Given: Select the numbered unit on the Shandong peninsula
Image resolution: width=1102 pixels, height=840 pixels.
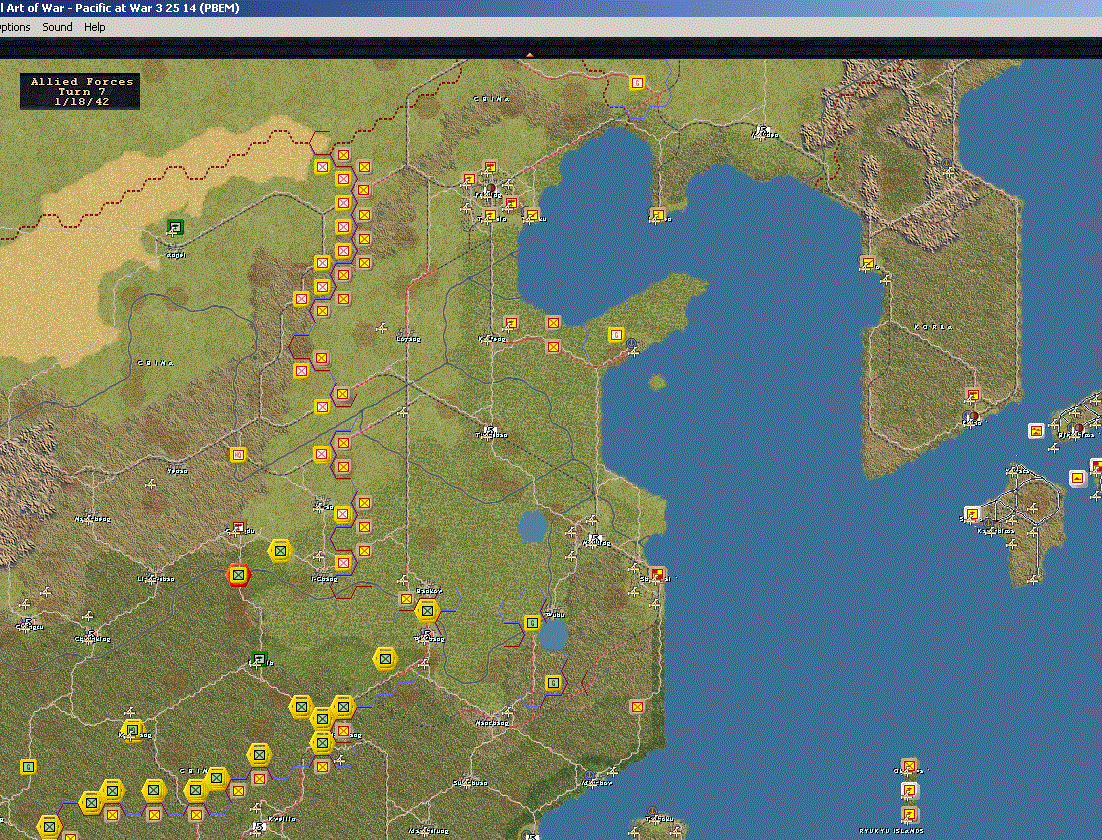Looking at the screenshot, I should click(x=616, y=335).
